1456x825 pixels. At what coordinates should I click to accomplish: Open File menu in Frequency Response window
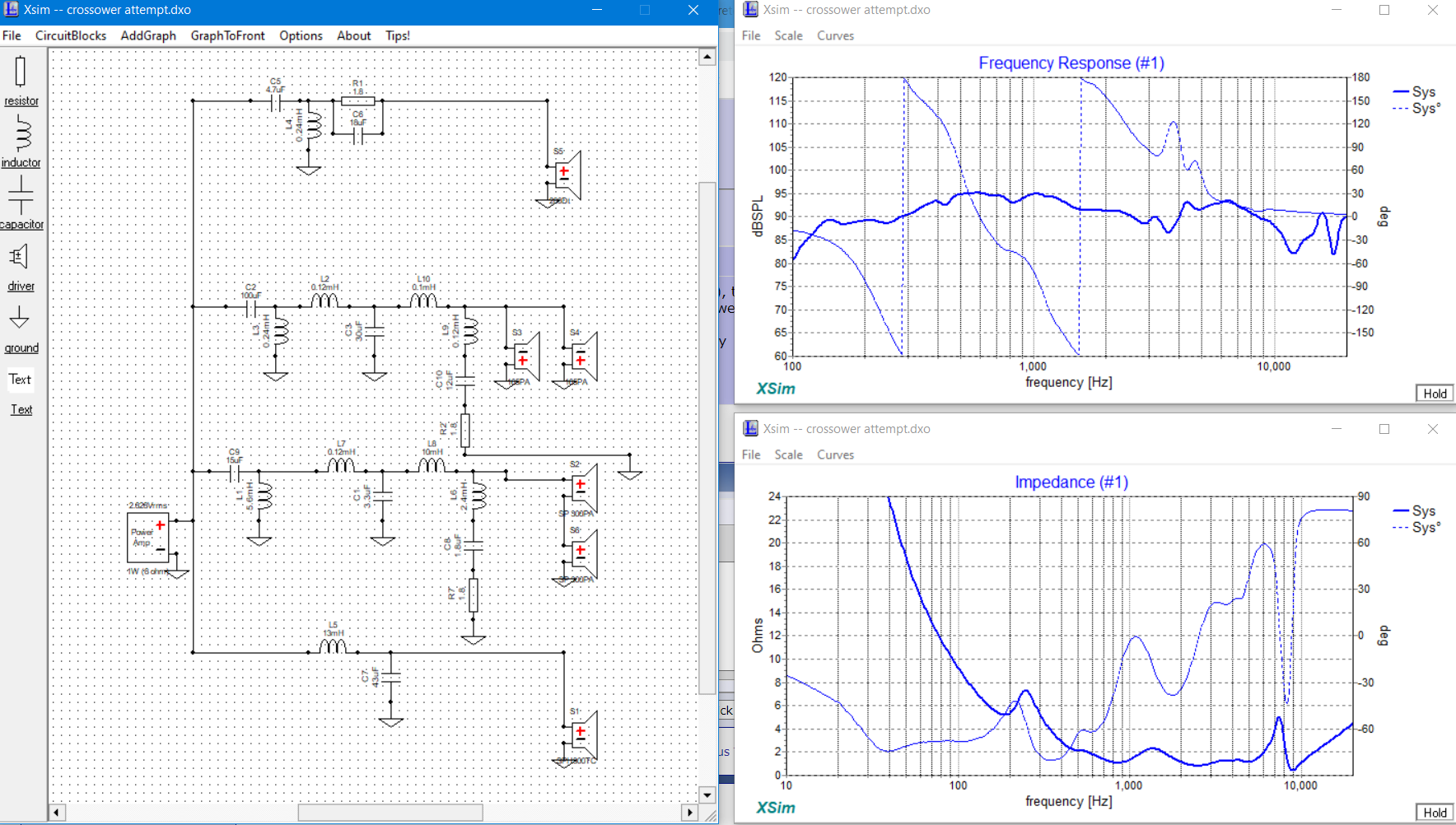coord(751,35)
